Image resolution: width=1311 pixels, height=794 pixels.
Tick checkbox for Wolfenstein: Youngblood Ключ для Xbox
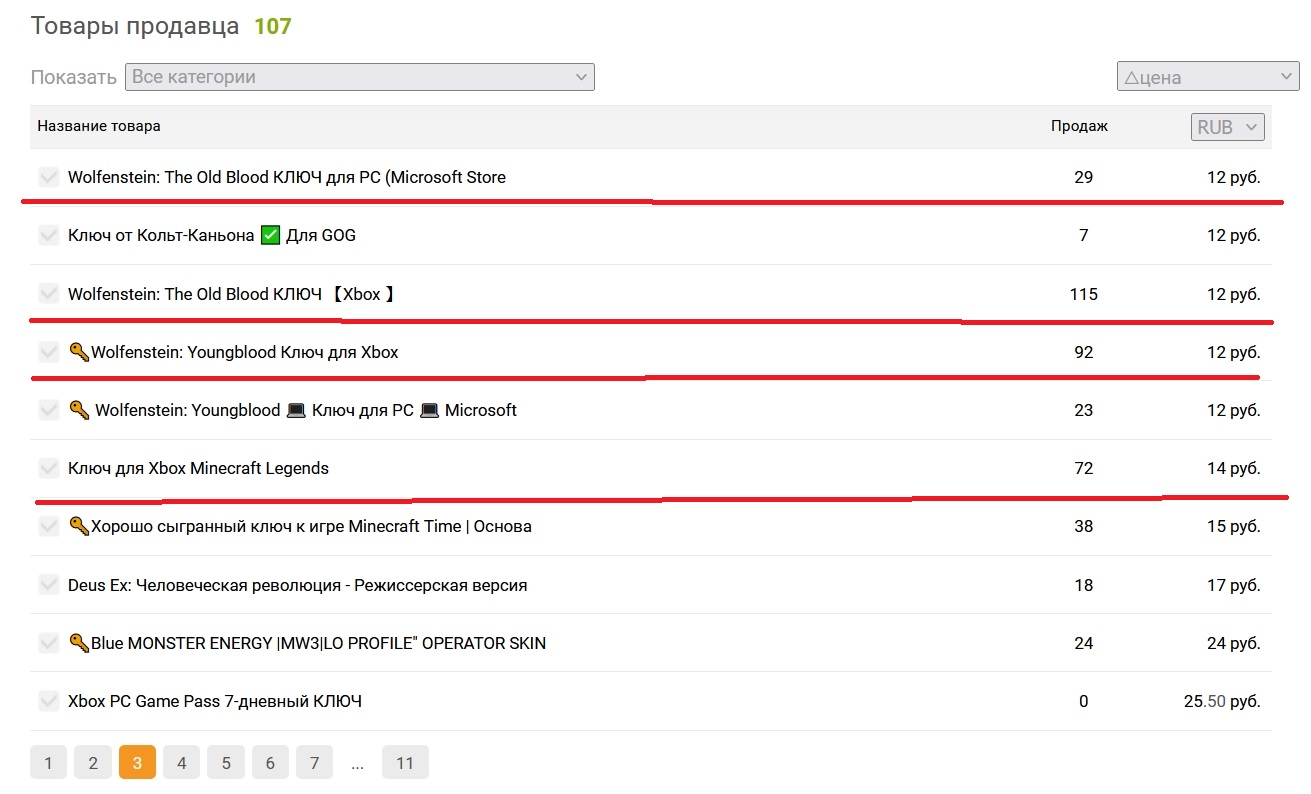coord(49,352)
